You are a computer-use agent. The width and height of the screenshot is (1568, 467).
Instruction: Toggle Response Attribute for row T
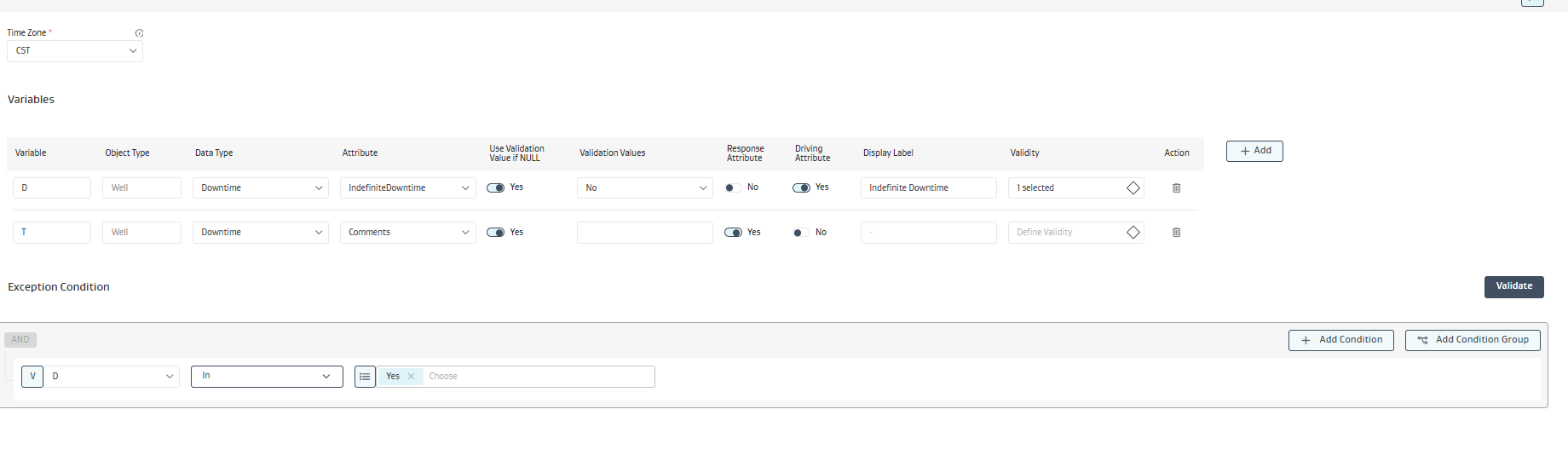733,233
